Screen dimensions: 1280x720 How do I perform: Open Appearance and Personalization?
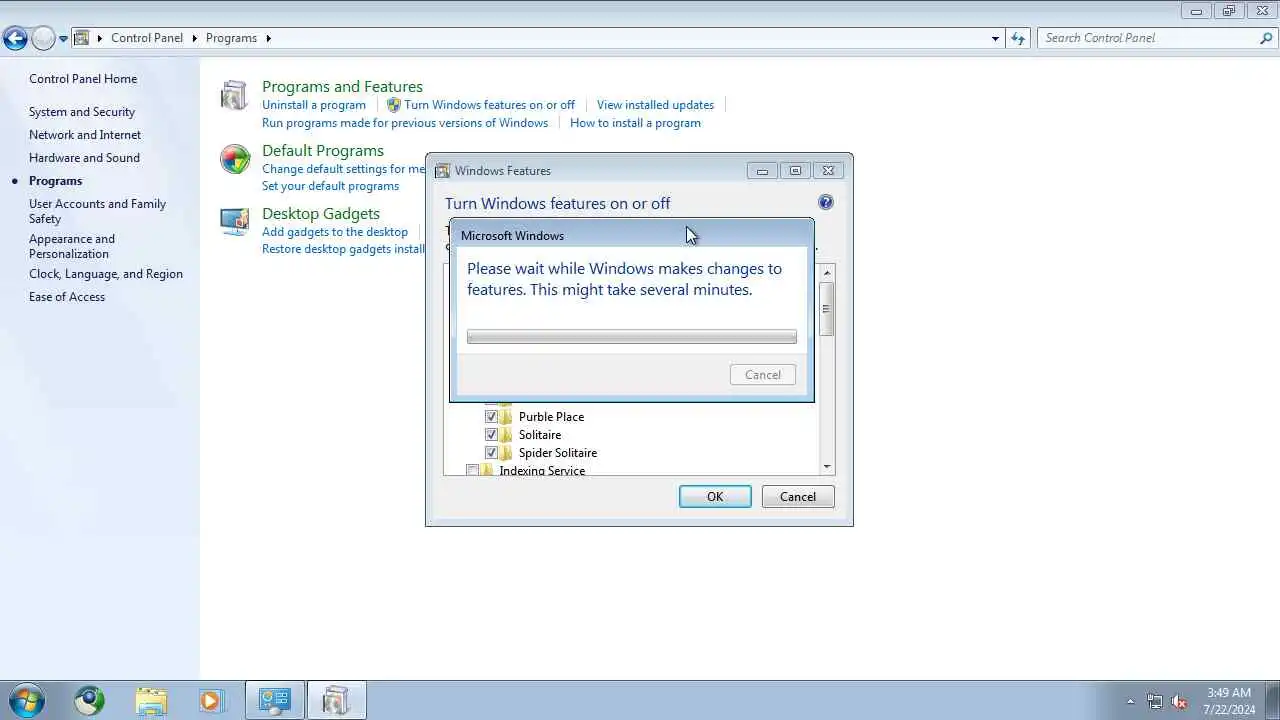click(72, 246)
